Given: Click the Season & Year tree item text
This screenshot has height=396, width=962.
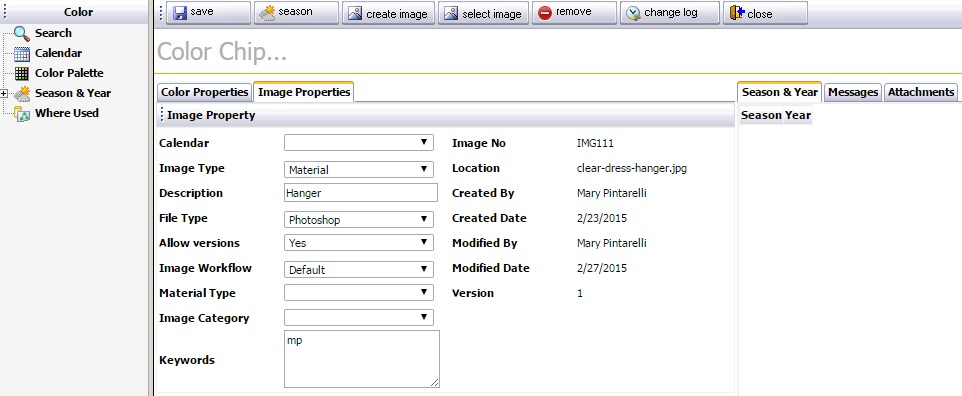Looking at the screenshot, I should 73,93.
